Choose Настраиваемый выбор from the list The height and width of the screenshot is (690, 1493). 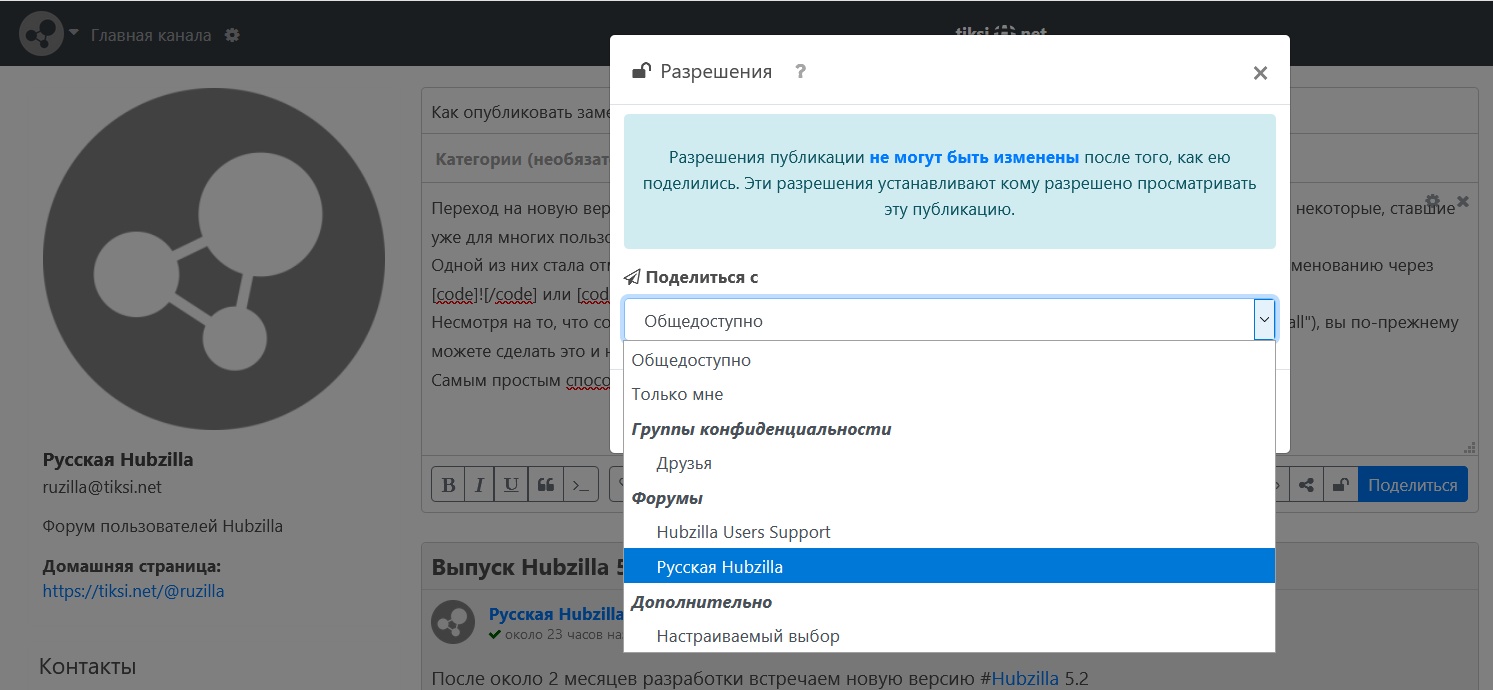(747, 636)
